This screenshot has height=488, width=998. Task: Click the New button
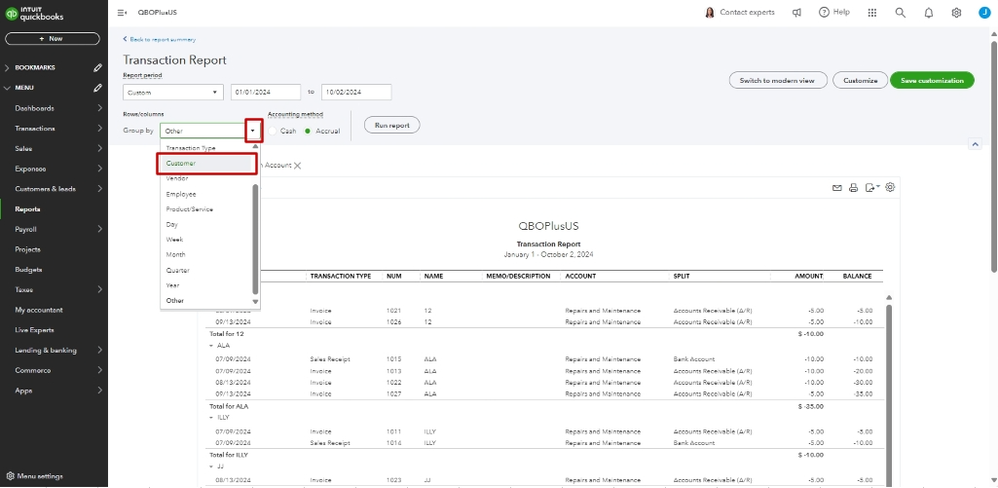point(52,39)
